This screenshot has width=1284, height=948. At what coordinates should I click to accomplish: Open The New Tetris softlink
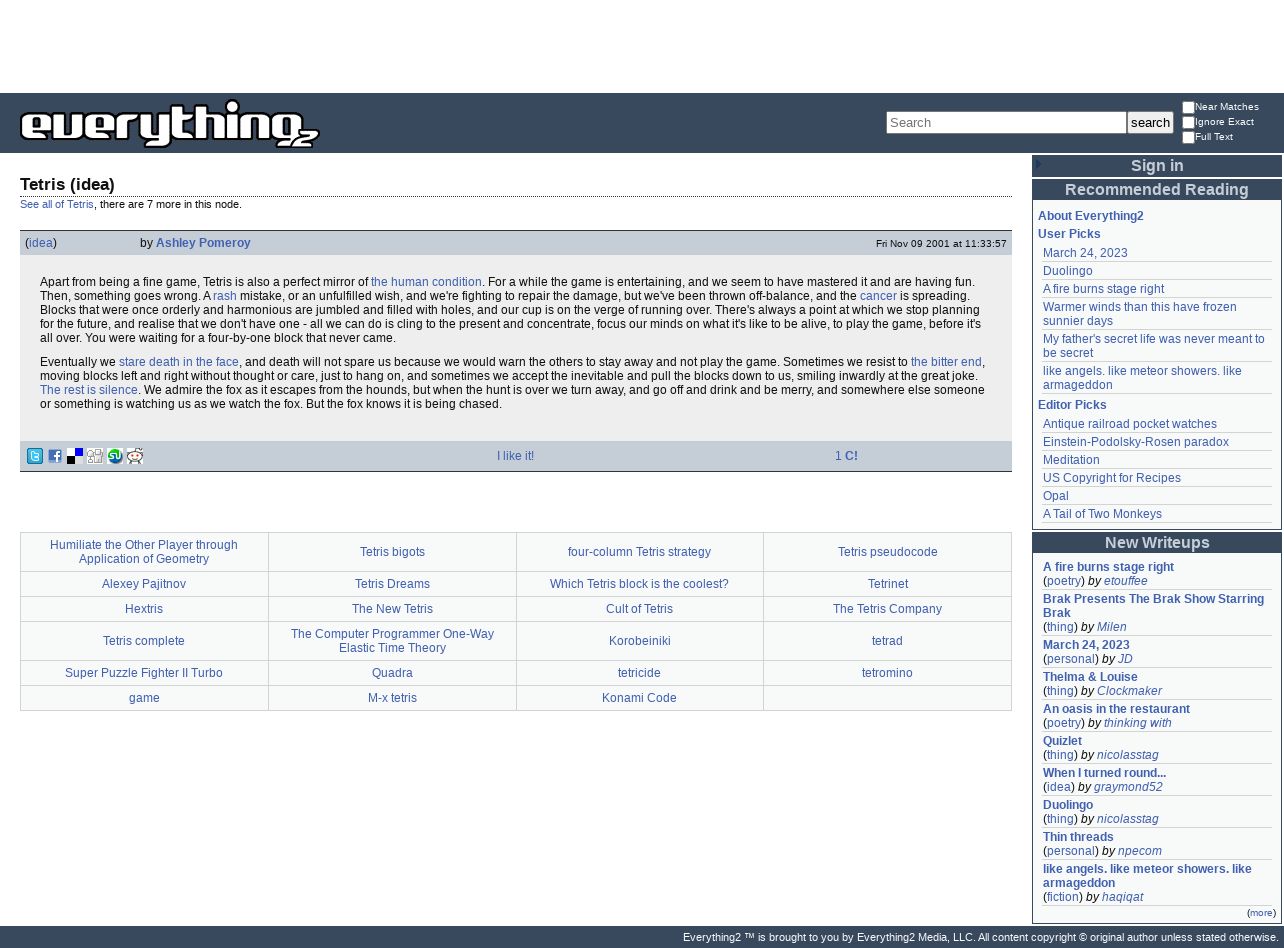pyautogui.click(x=392, y=609)
